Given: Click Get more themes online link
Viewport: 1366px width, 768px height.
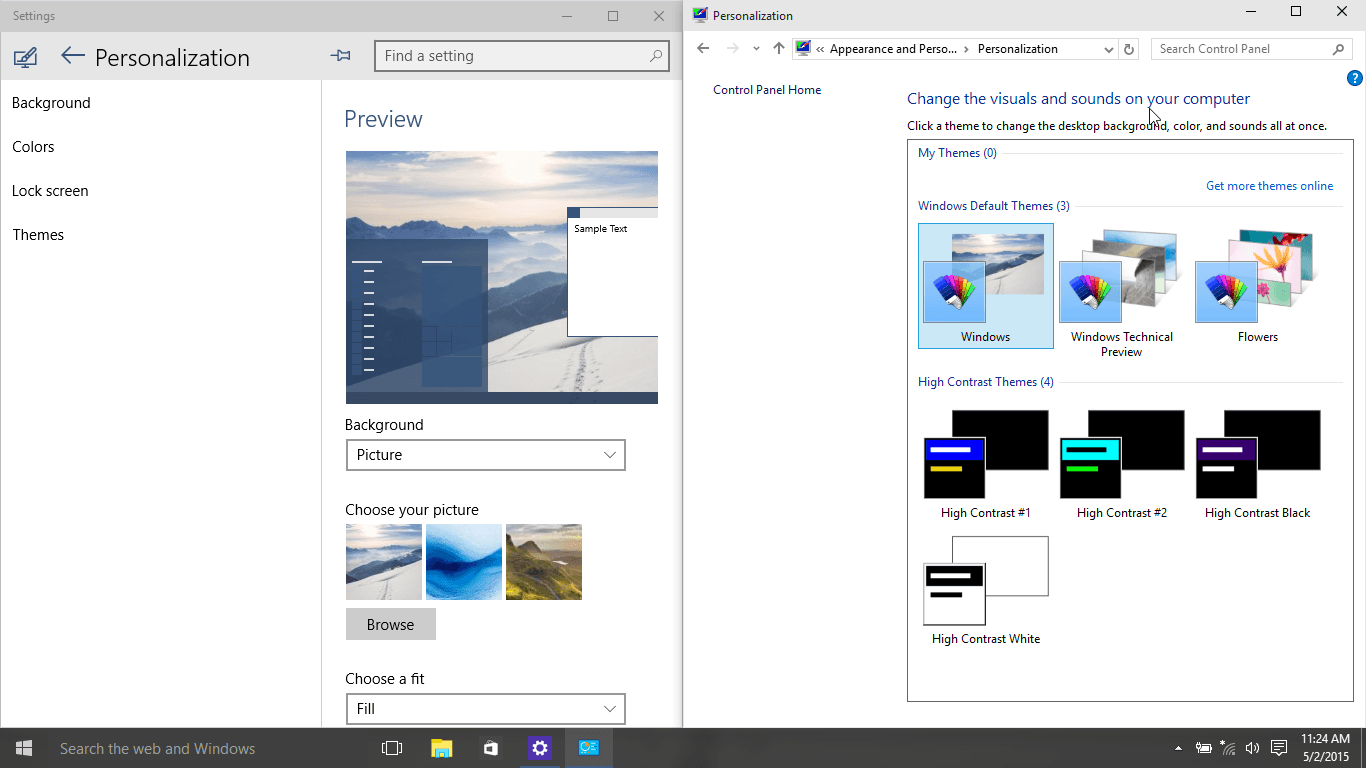Looking at the screenshot, I should [1269, 186].
